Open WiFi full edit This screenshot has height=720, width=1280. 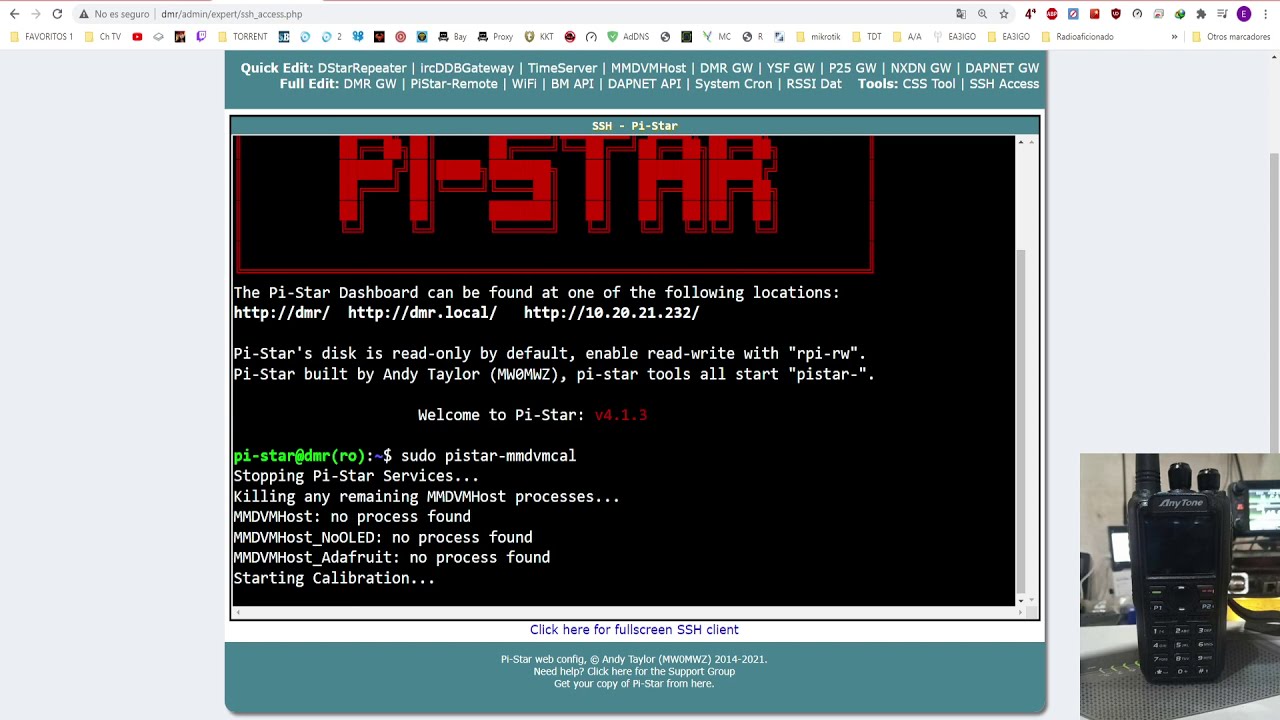[524, 84]
